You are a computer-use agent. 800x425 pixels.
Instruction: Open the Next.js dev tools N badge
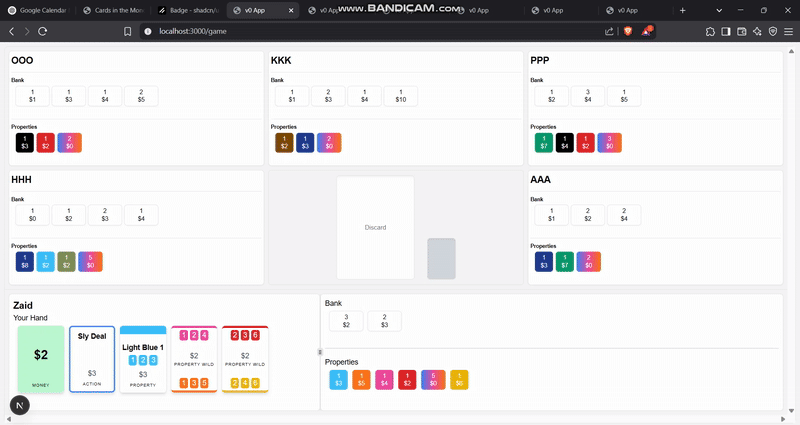(x=20, y=406)
